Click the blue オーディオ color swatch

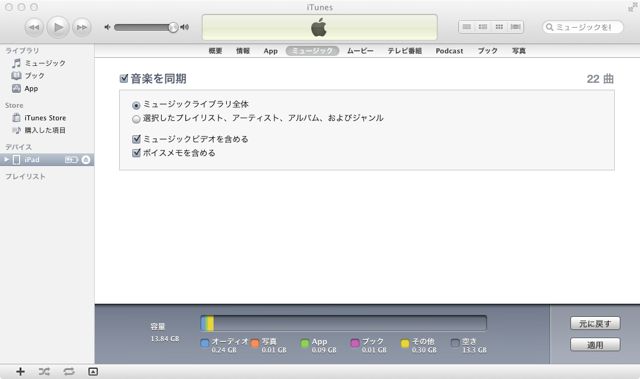[x=205, y=344]
